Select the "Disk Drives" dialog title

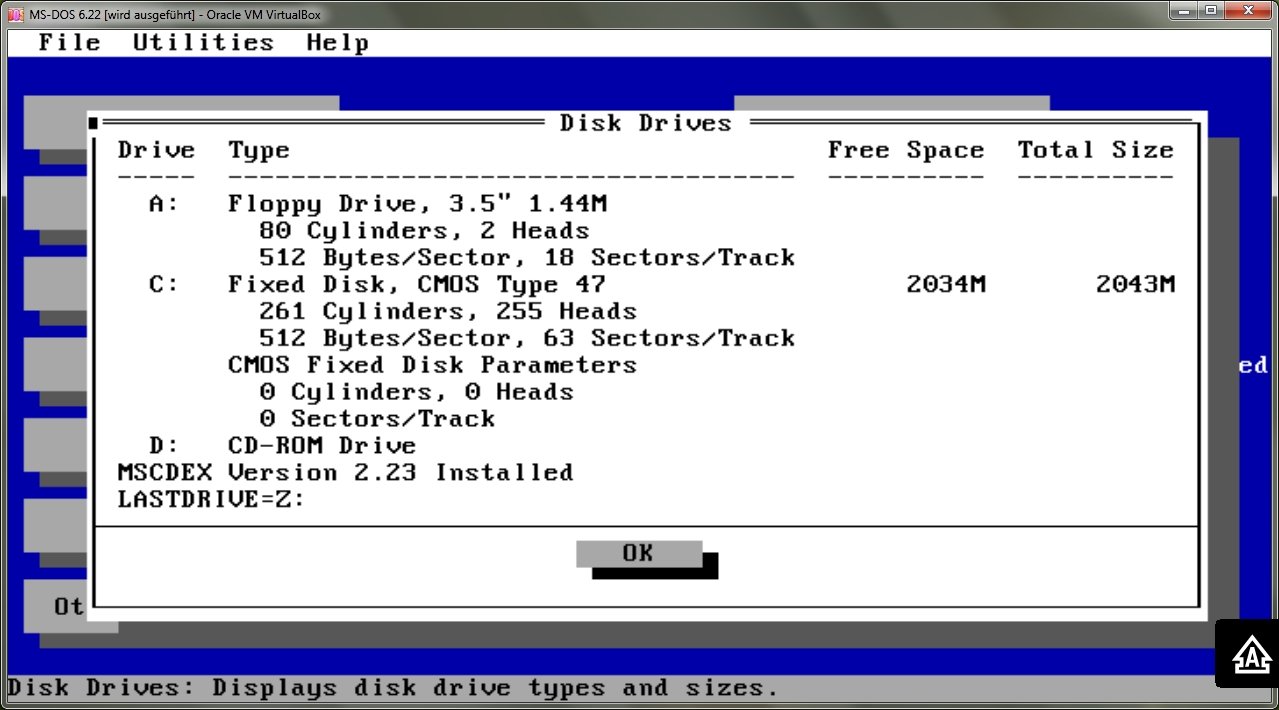tap(646, 123)
